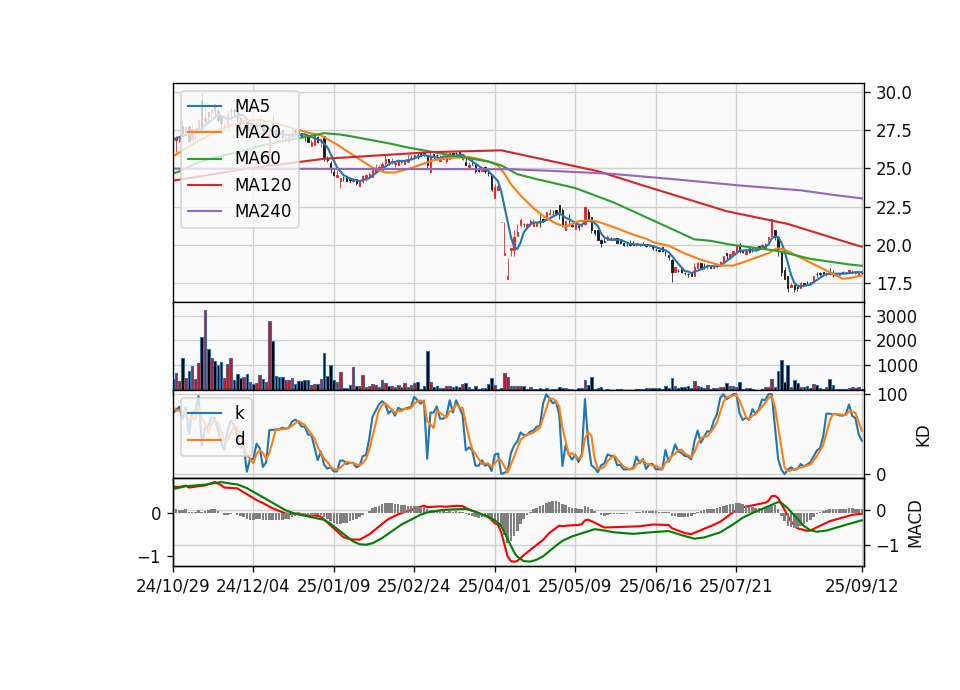Click the 25.0 price axis label
Image resolution: width=960 pixels, height=690 pixels.
coord(894,169)
